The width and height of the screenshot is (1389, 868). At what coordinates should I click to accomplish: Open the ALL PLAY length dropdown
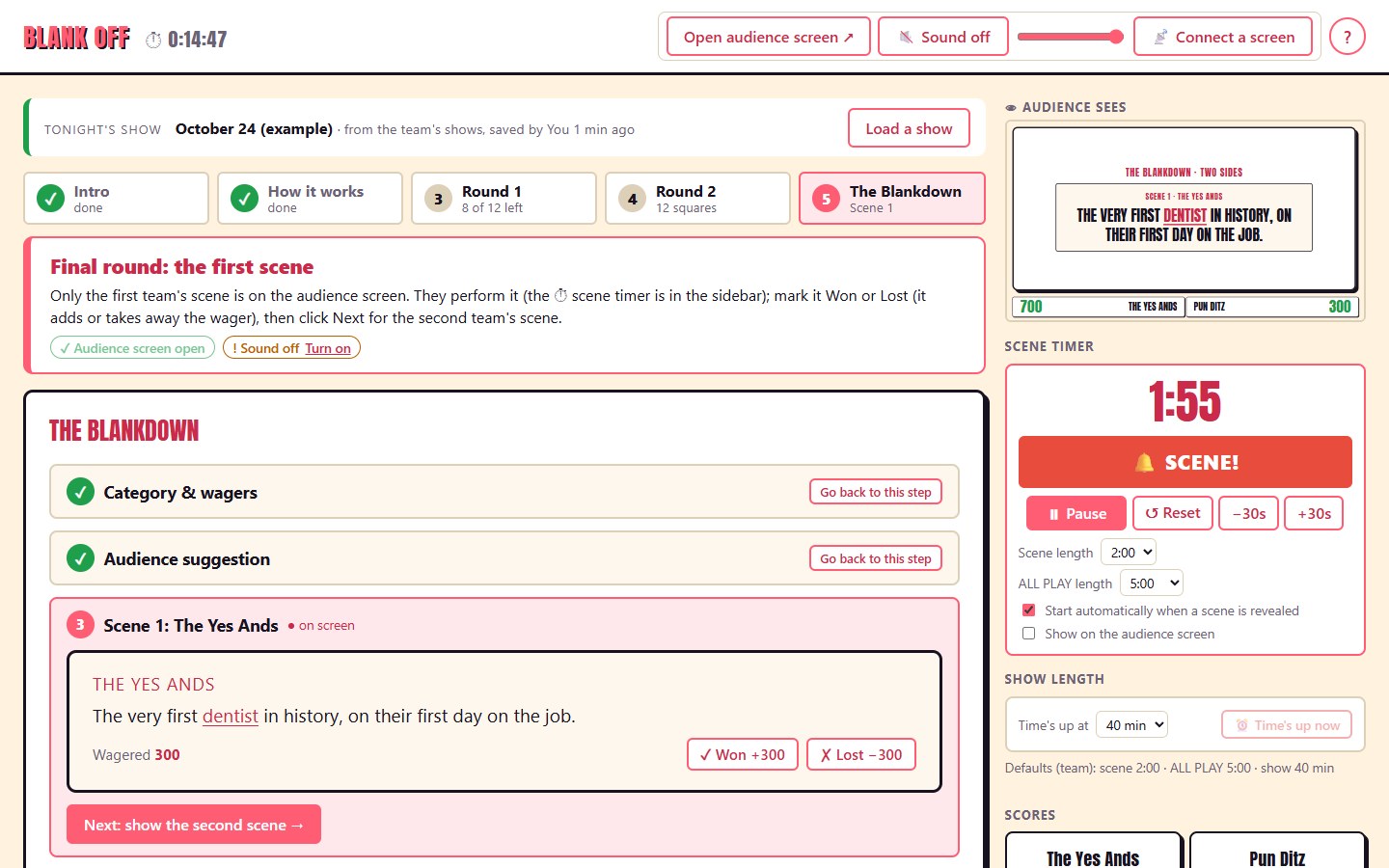[1151, 583]
